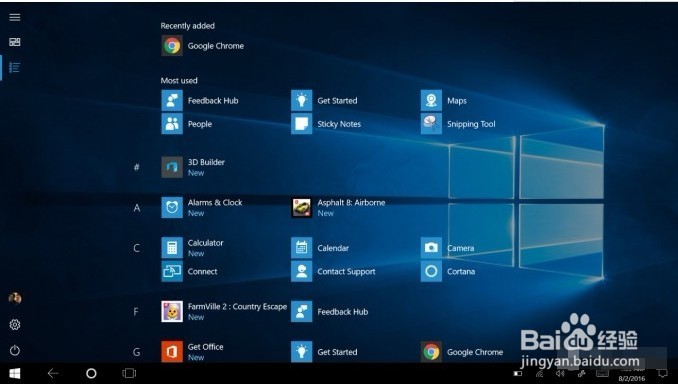Select the All apps list view
The height and width of the screenshot is (385, 678).
[x=15, y=67]
